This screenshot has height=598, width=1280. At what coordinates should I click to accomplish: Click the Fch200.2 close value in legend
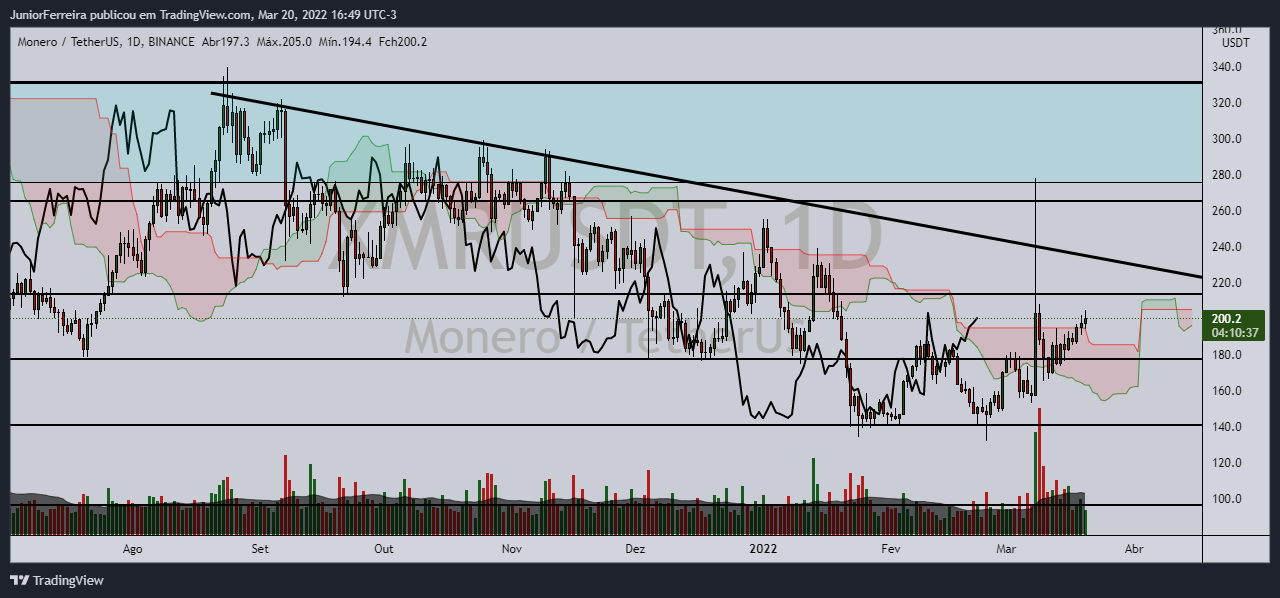point(402,42)
